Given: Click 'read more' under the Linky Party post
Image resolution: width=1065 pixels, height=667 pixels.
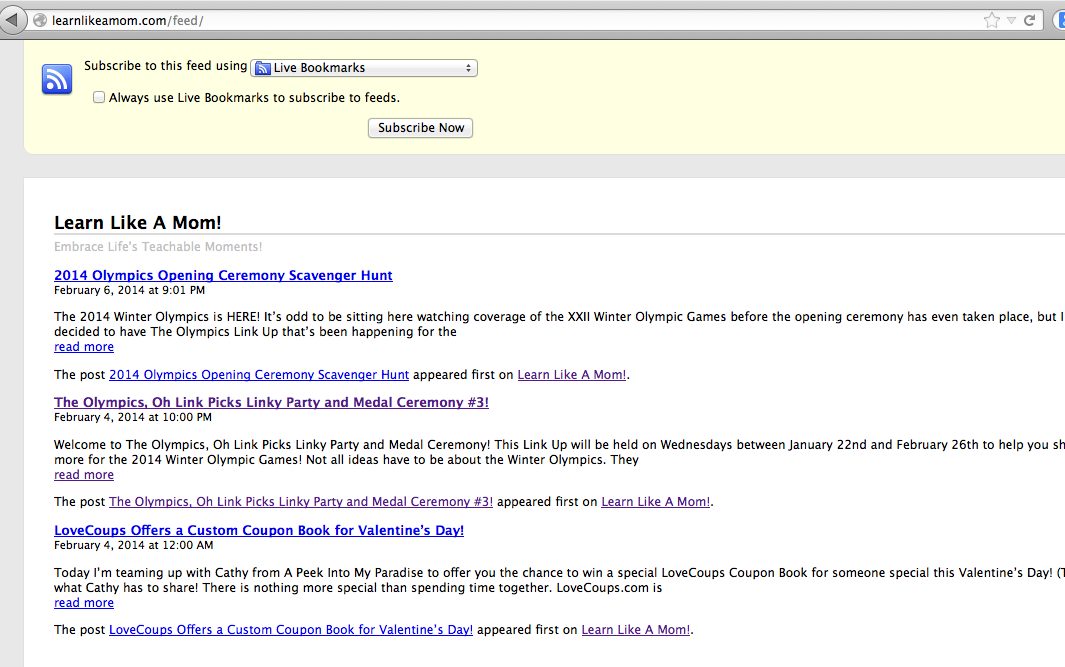Looking at the screenshot, I should click(x=84, y=475).
